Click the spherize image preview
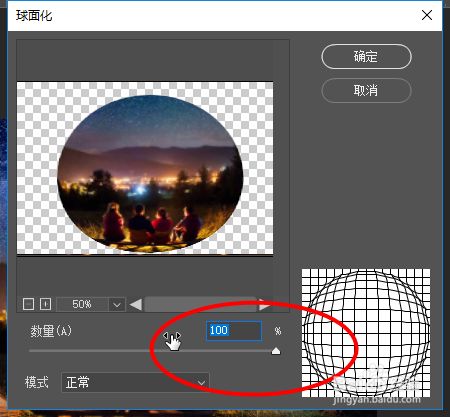 click(145, 168)
